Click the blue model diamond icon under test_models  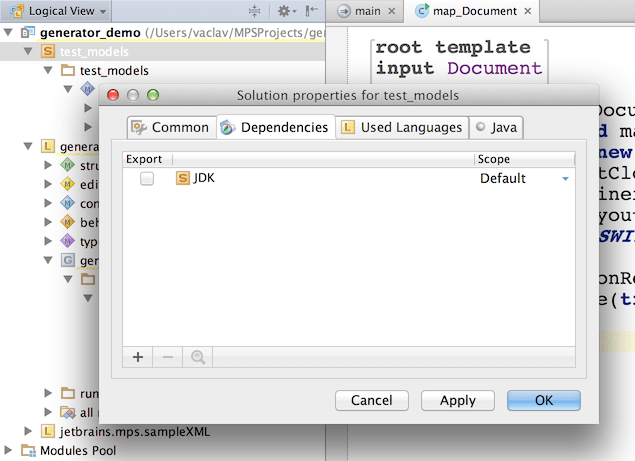(x=87, y=88)
